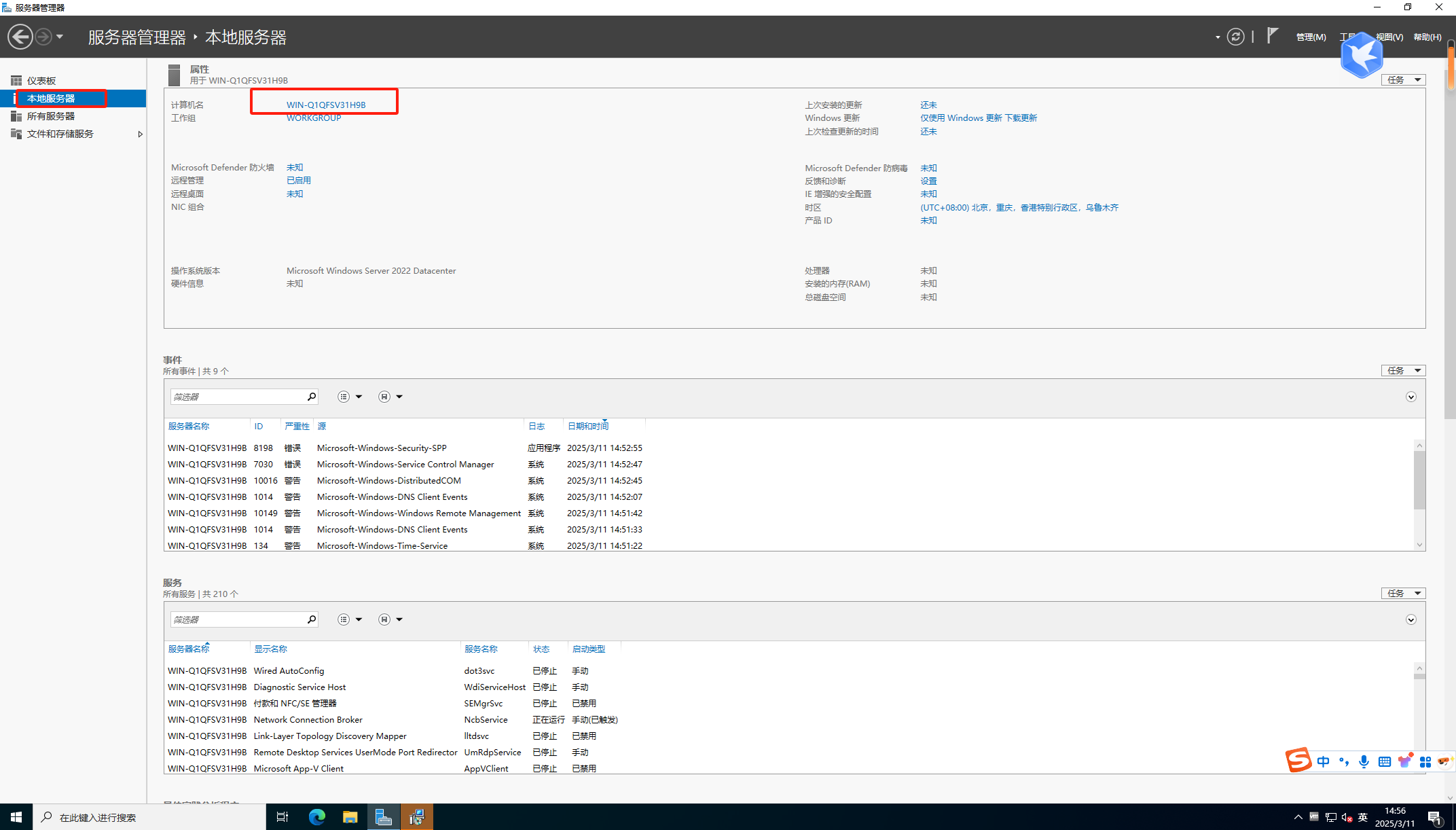Click the Events filter search magnifier icon

click(x=312, y=397)
